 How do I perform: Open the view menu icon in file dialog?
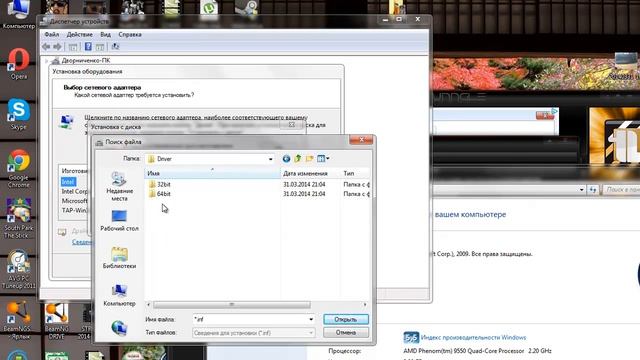tap(323, 158)
